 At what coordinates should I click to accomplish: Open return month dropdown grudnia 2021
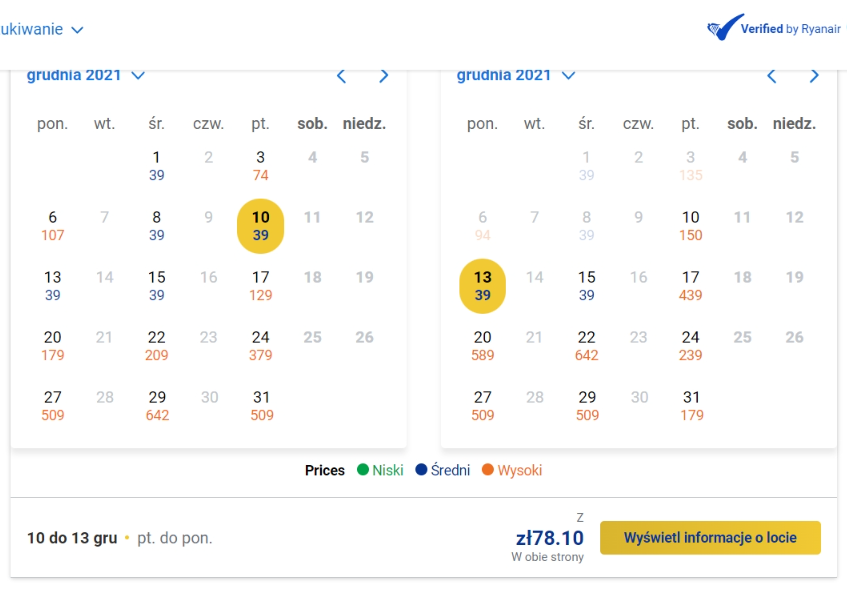tap(516, 75)
